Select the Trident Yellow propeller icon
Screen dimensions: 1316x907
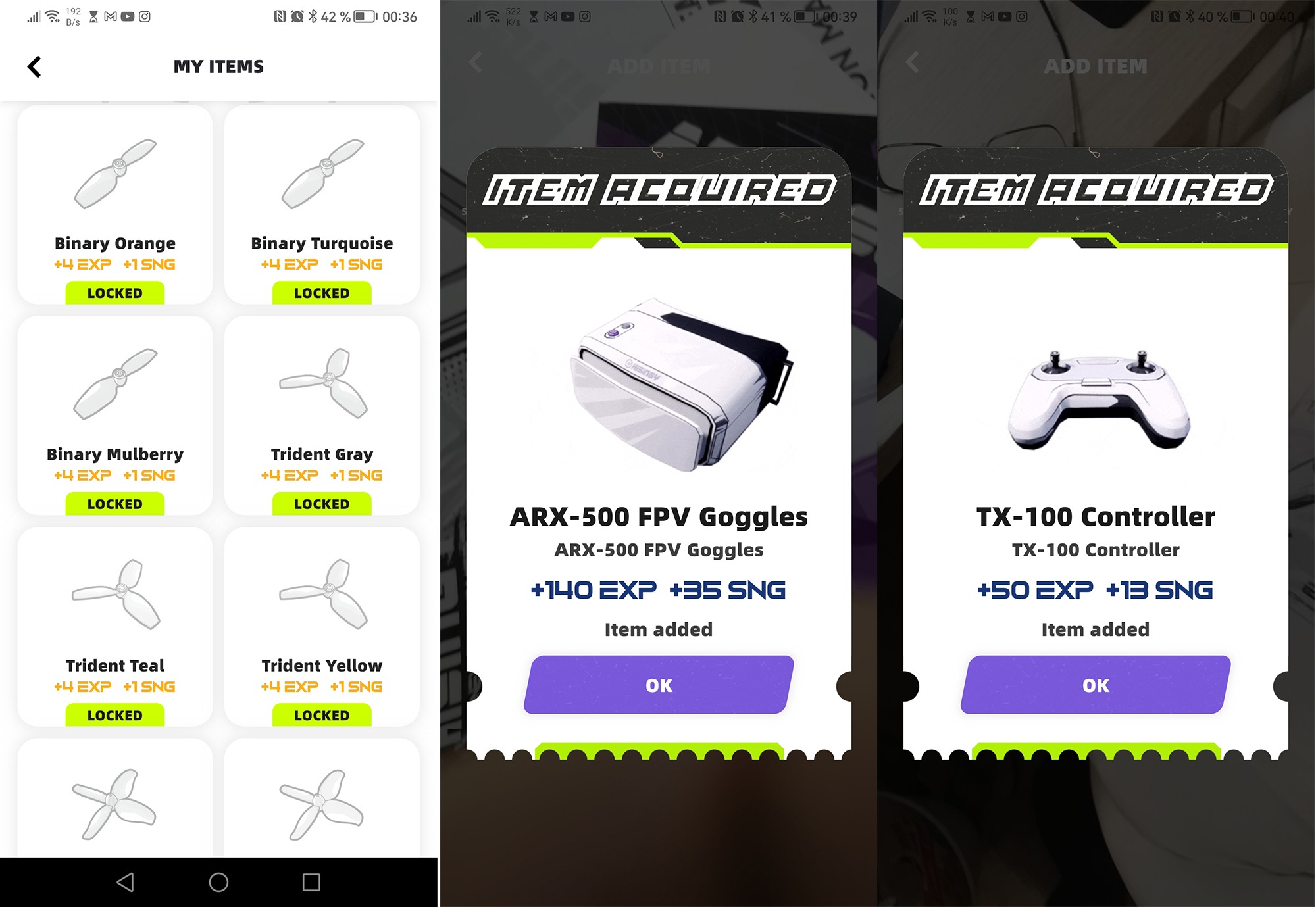(322, 594)
